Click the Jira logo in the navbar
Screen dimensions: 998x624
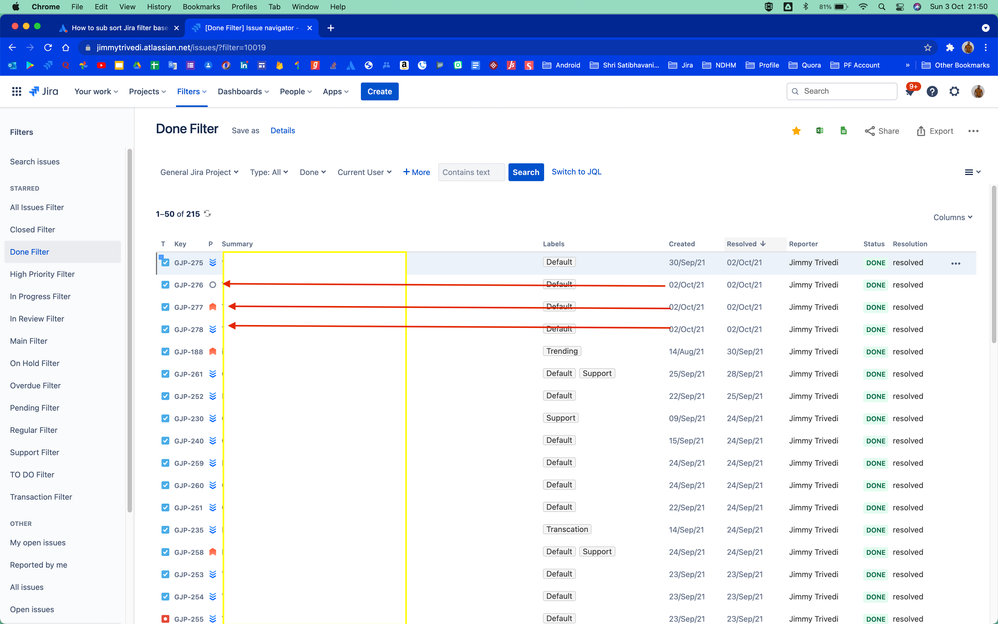click(44, 90)
